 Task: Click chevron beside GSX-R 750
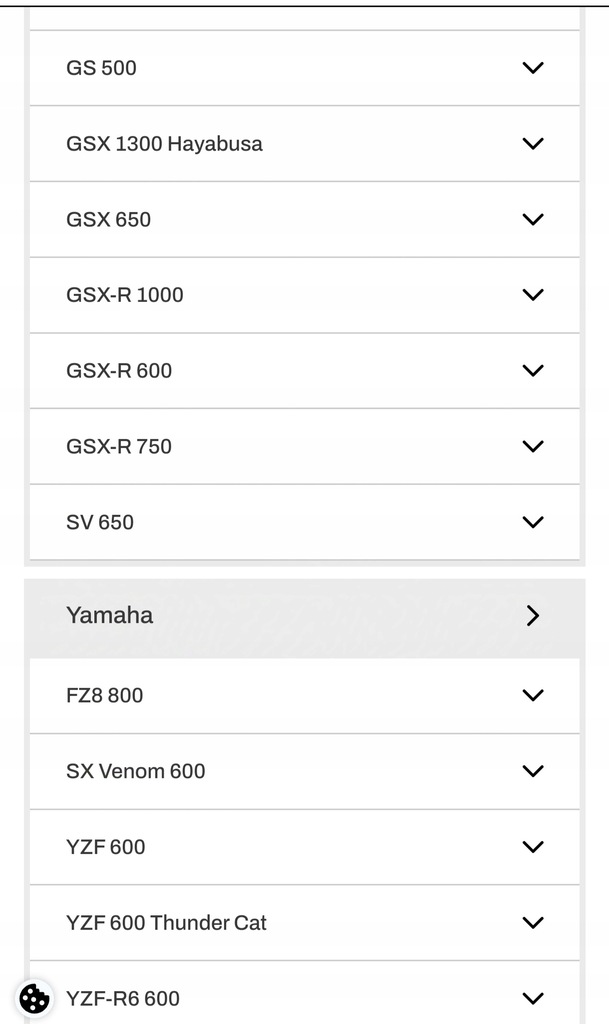coord(533,447)
